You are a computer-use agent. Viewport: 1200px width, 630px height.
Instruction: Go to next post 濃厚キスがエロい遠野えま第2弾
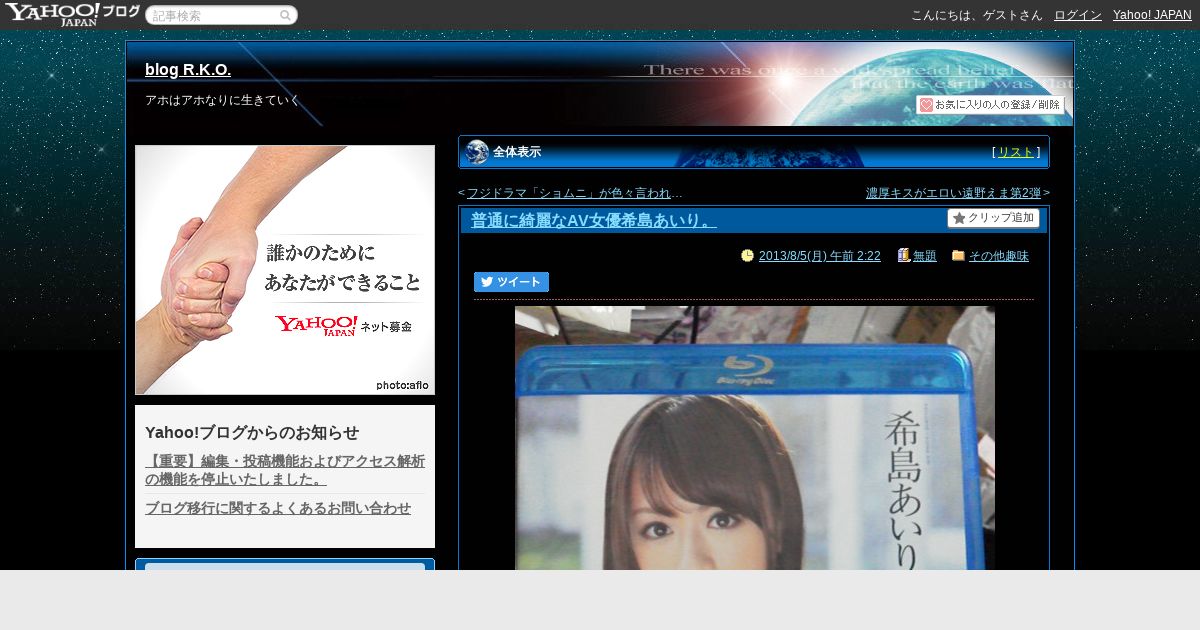953,193
